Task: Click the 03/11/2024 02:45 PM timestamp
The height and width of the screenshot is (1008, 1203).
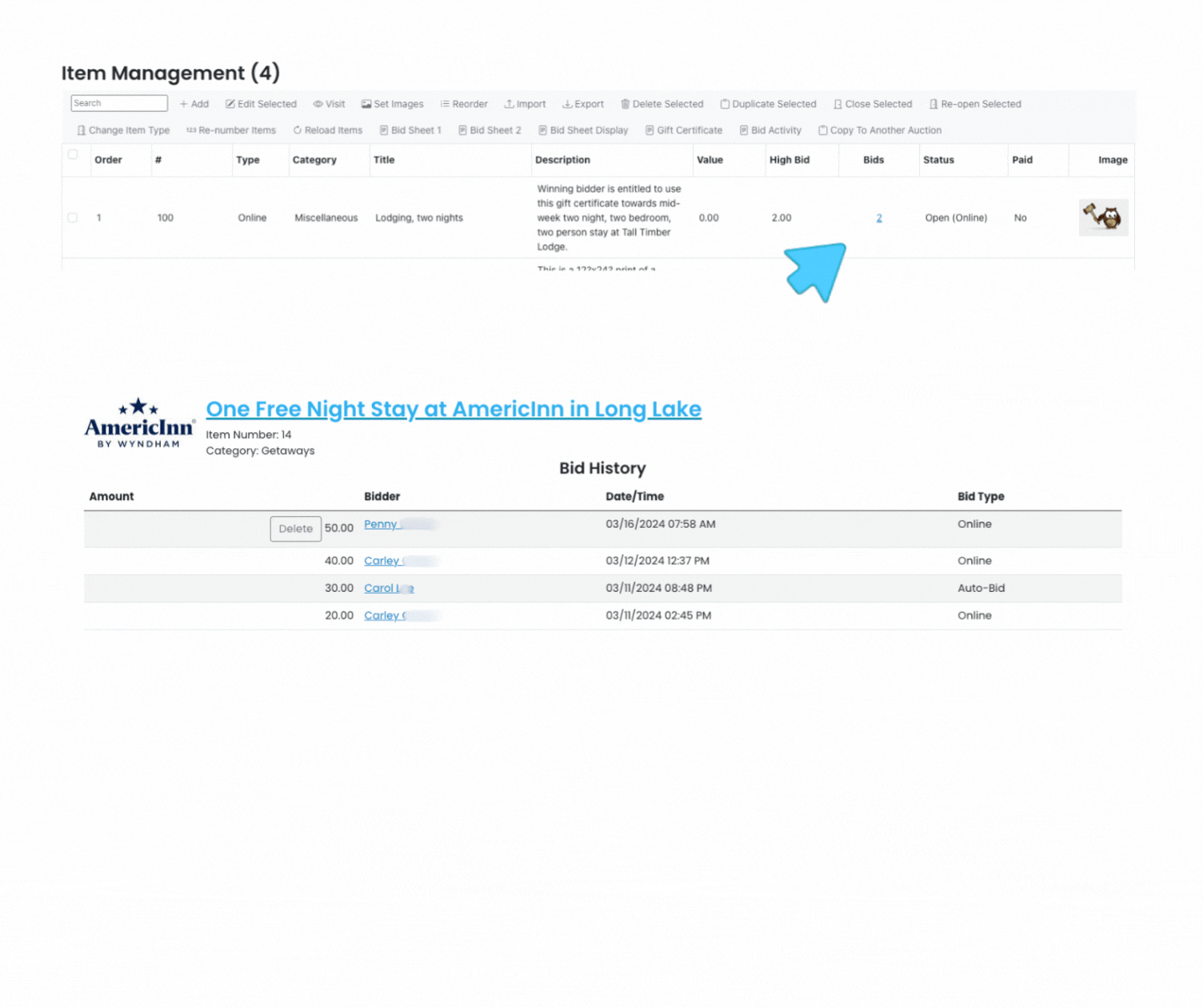Action: 658,615
